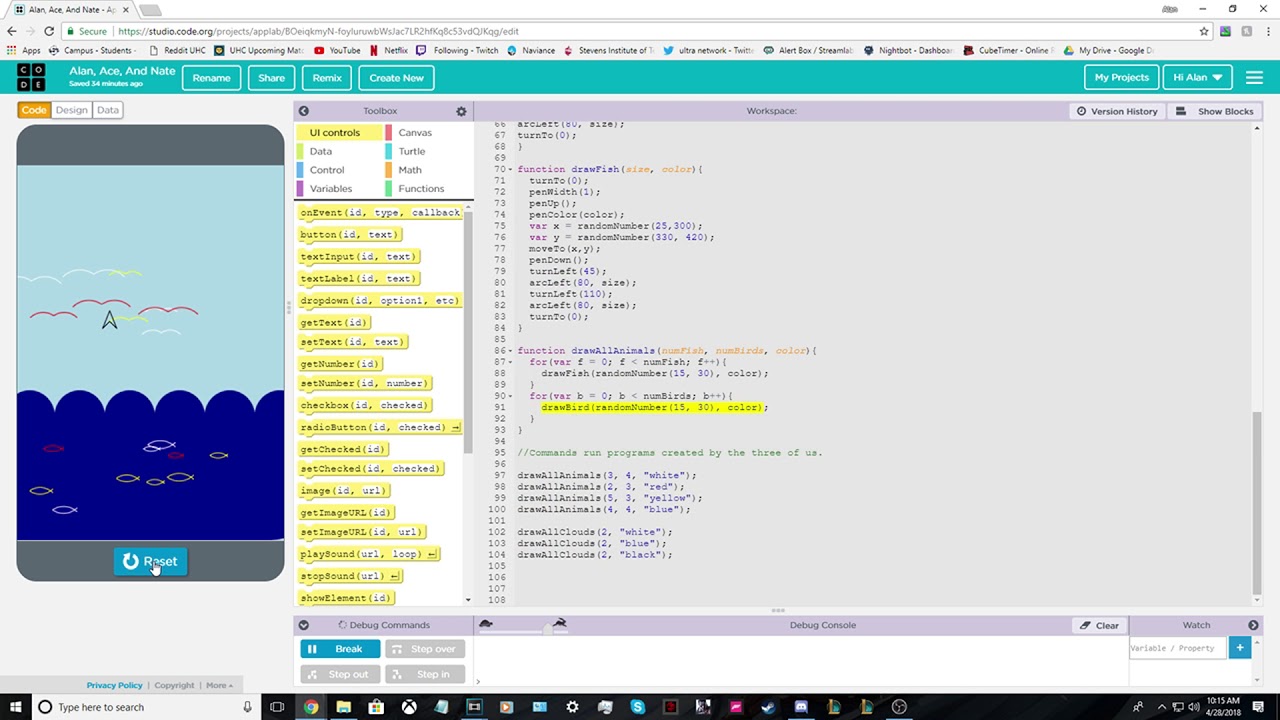Click the Step out debug button
The image size is (1280, 720).
(x=340, y=674)
